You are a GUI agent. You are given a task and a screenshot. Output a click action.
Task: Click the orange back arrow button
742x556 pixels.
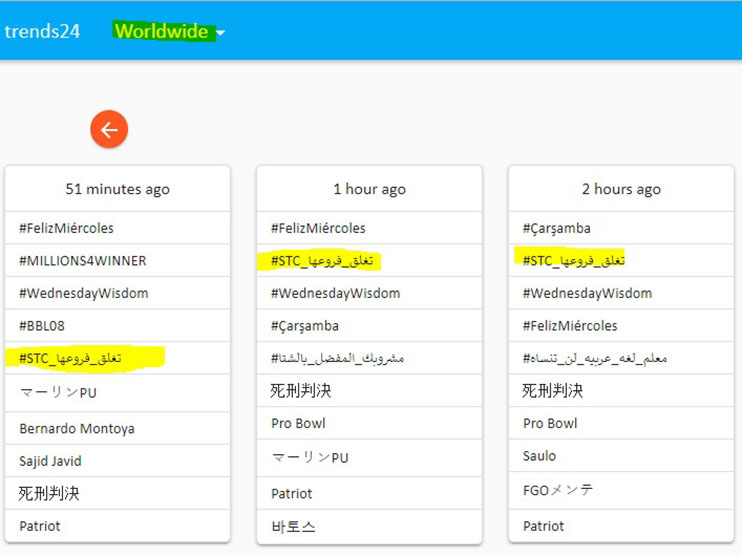point(109,129)
